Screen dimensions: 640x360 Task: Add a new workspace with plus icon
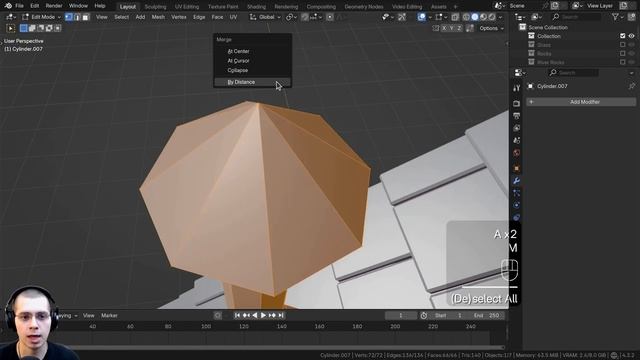tap(456, 7)
